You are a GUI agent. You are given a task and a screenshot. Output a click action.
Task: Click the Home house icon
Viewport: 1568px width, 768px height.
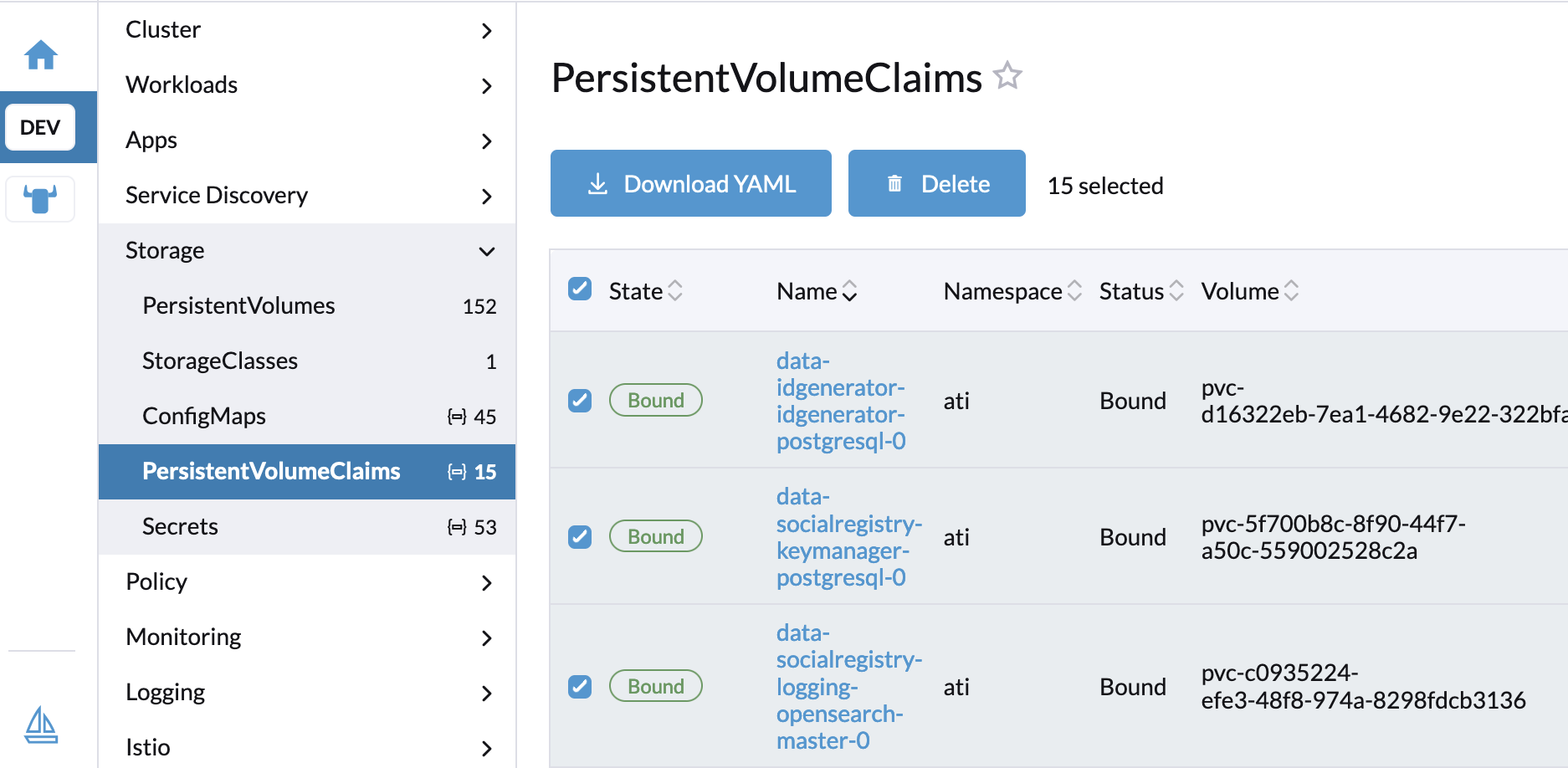coord(41,55)
